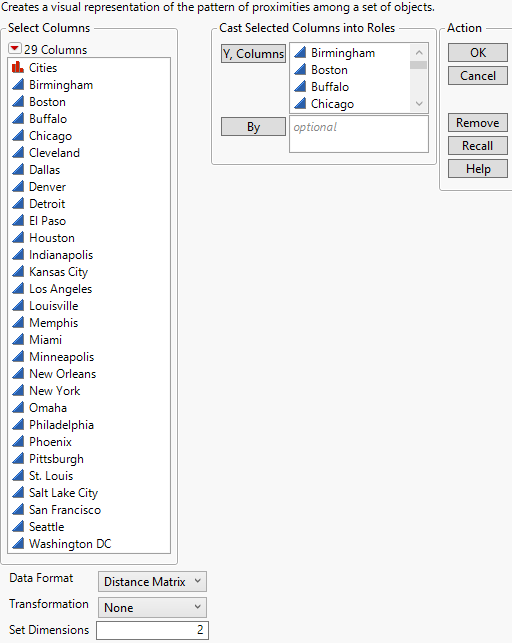Click the continuous icon beside Cleveland
512x643 pixels.
[x=18, y=153]
